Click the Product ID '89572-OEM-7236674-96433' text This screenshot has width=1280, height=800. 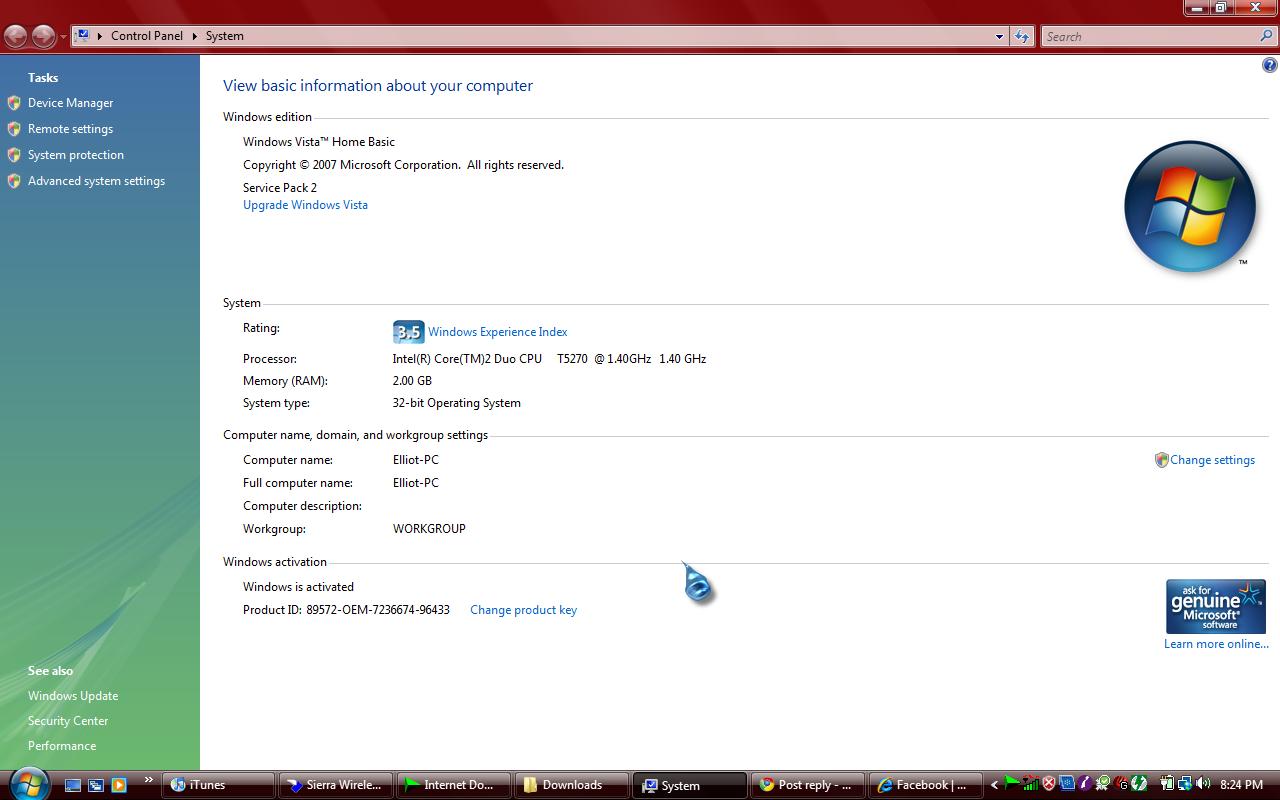tap(378, 610)
